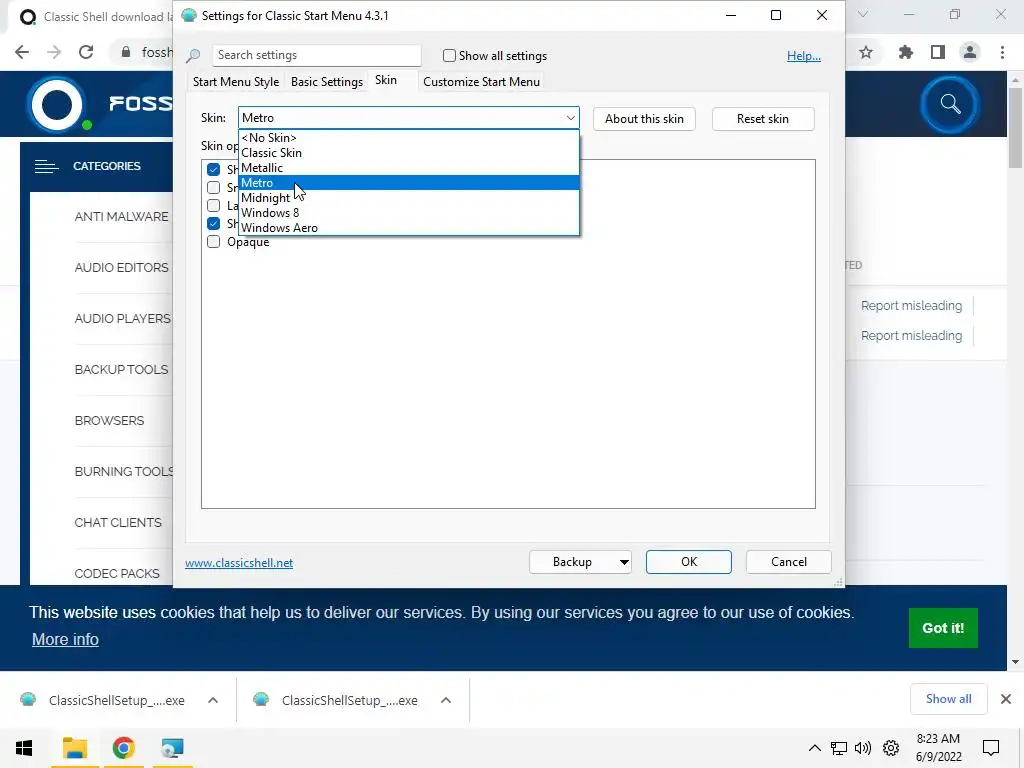The image size is (1024, 768).
Task: Click the site lock icon in address bar
Action: 126,52
